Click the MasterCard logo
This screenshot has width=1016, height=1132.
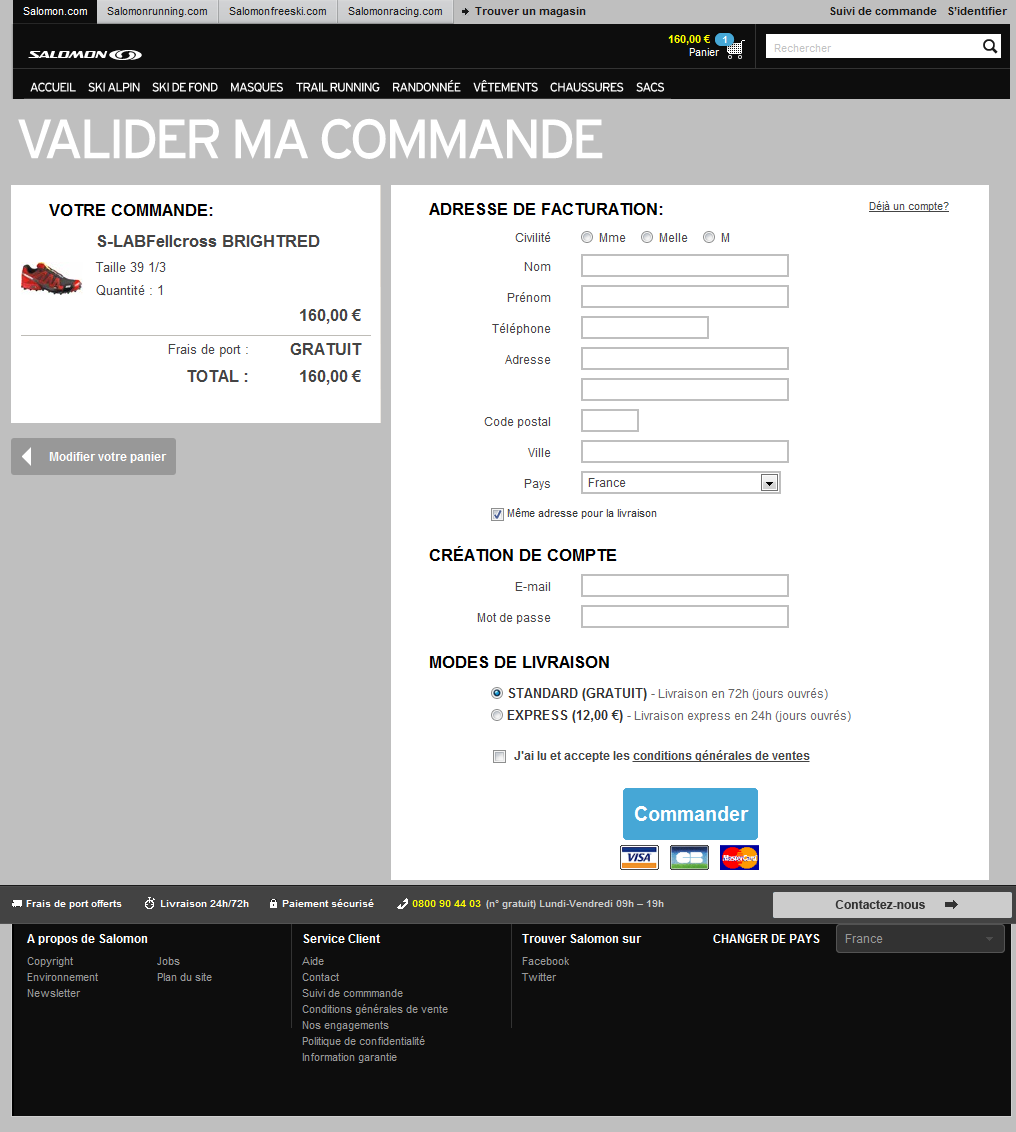(x=739, y=857)
